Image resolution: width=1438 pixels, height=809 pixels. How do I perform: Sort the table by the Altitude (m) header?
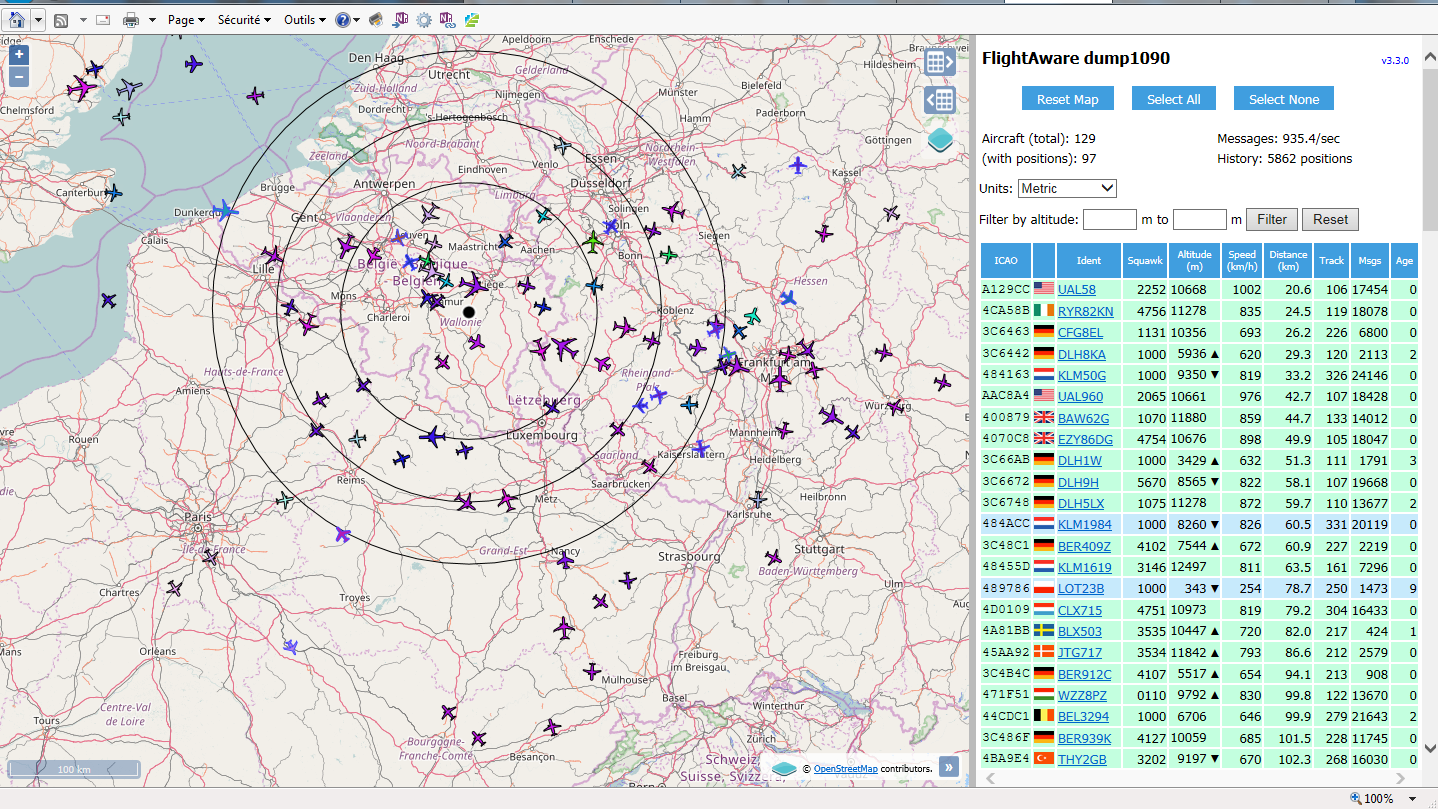1195,260
